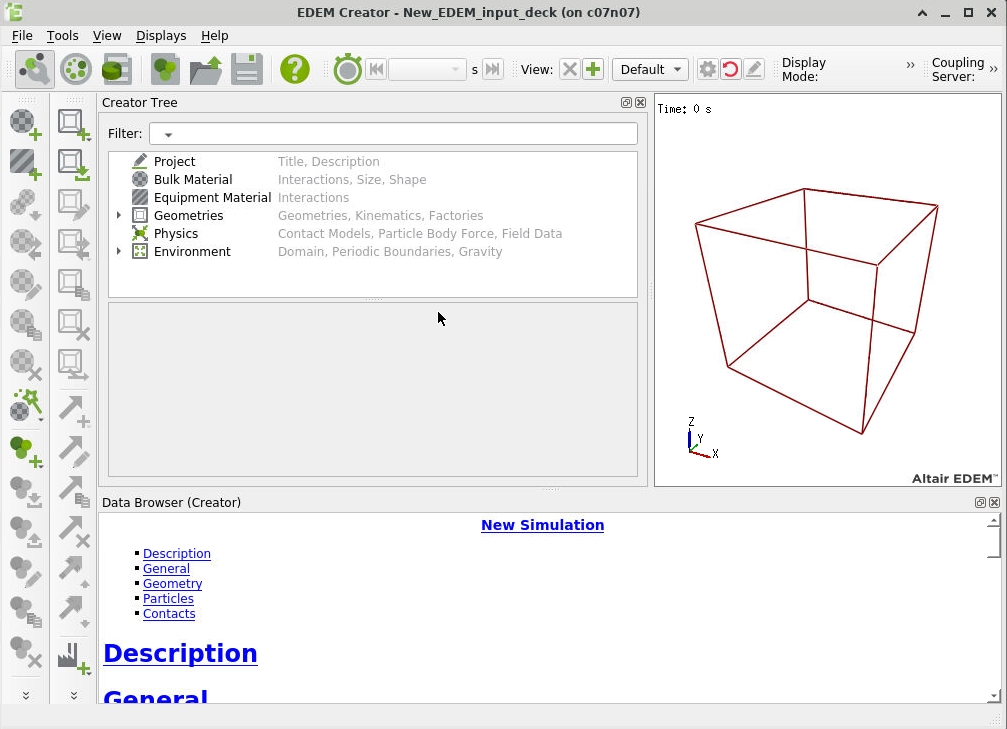Expand the Geometries tree node
The width and height of the screenshot is (1007, 729).
point(119,215)
